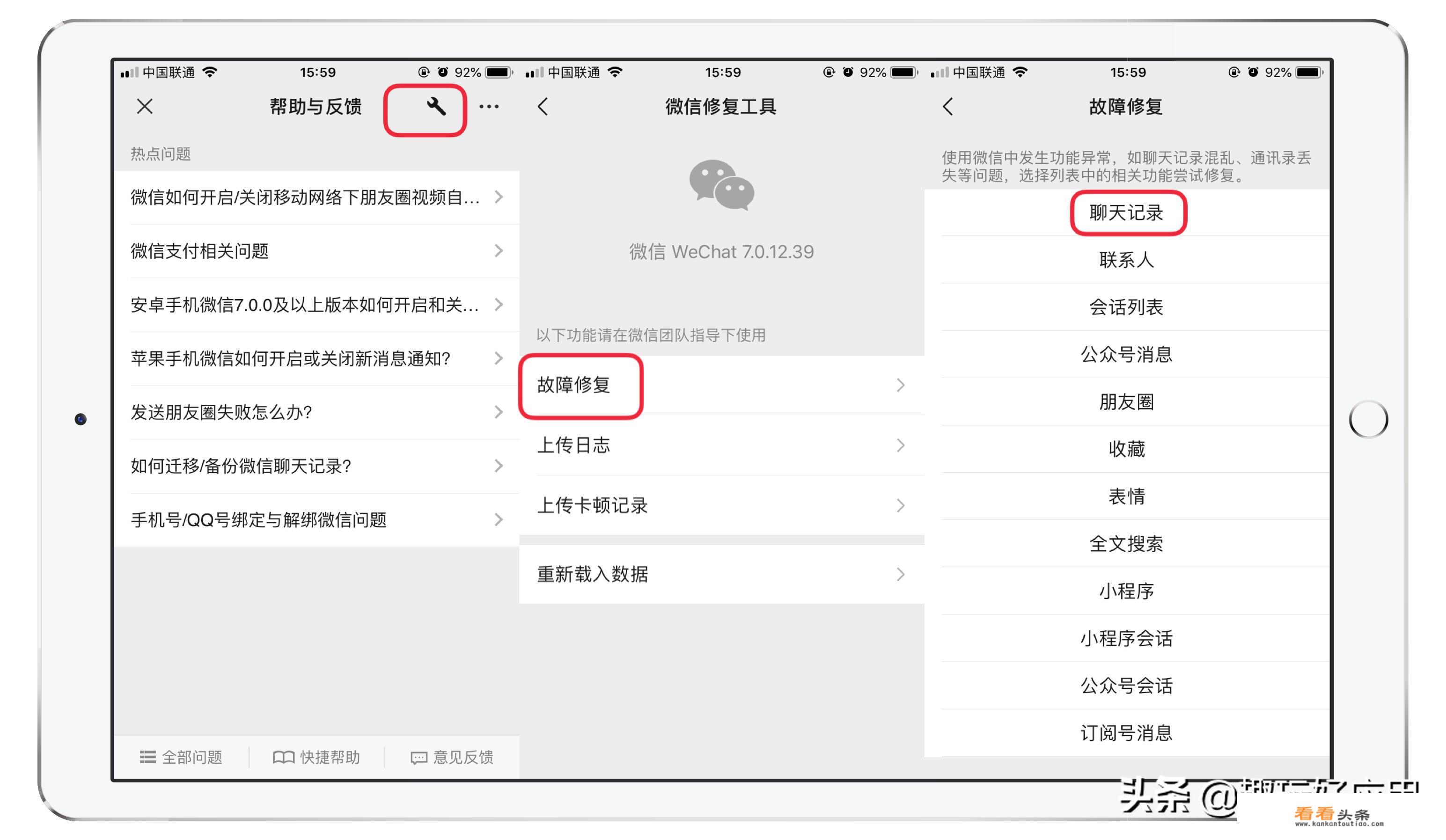
Task: Choose 表情 in repair list
Action: (1127, 497)
